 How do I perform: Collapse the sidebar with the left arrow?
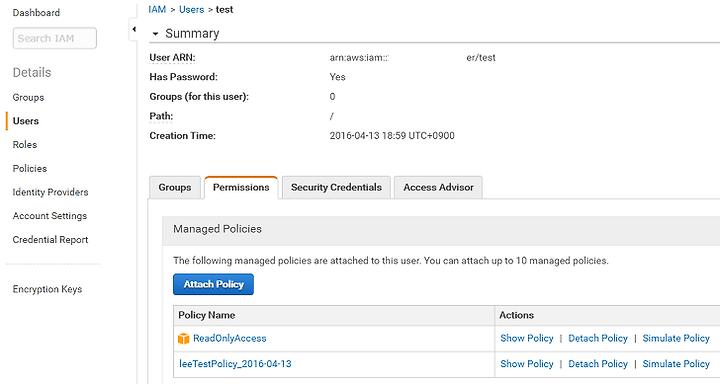pyautogui.click(x=134, y=29)
